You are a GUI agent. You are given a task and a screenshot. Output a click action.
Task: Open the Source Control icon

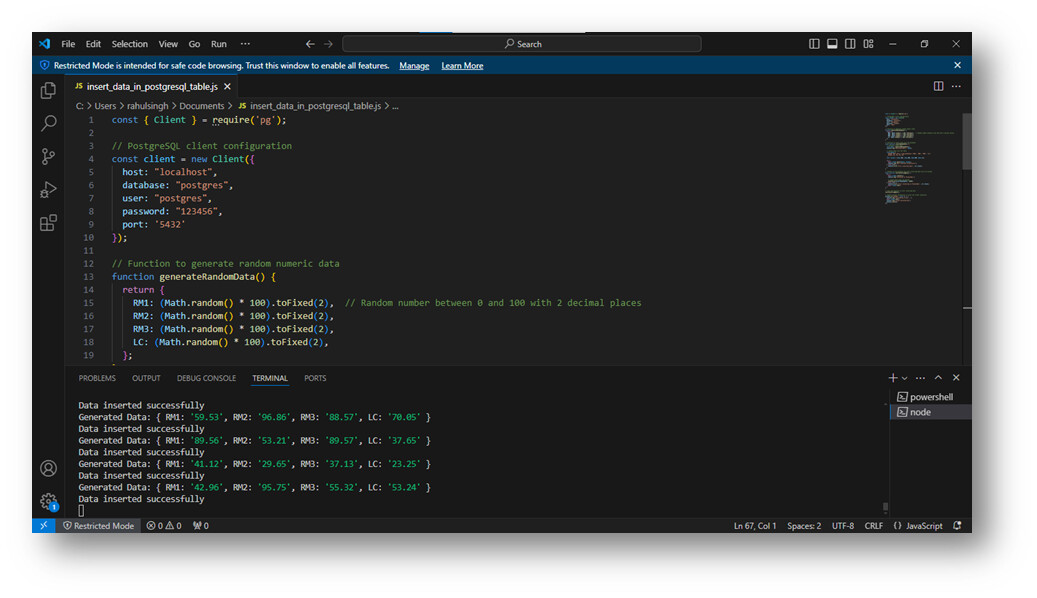pyautogui.click(x=48, y=156)
